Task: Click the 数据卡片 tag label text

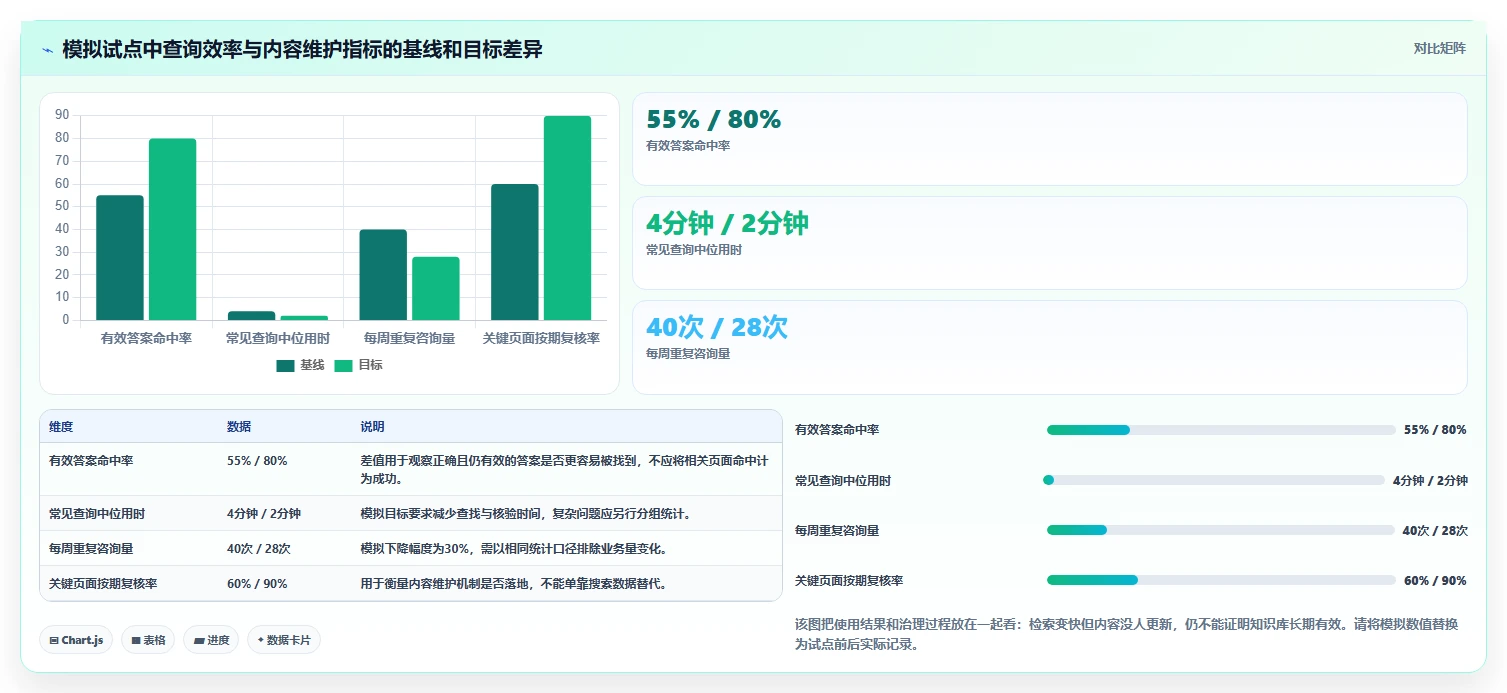Action: (x=289, y=640)
